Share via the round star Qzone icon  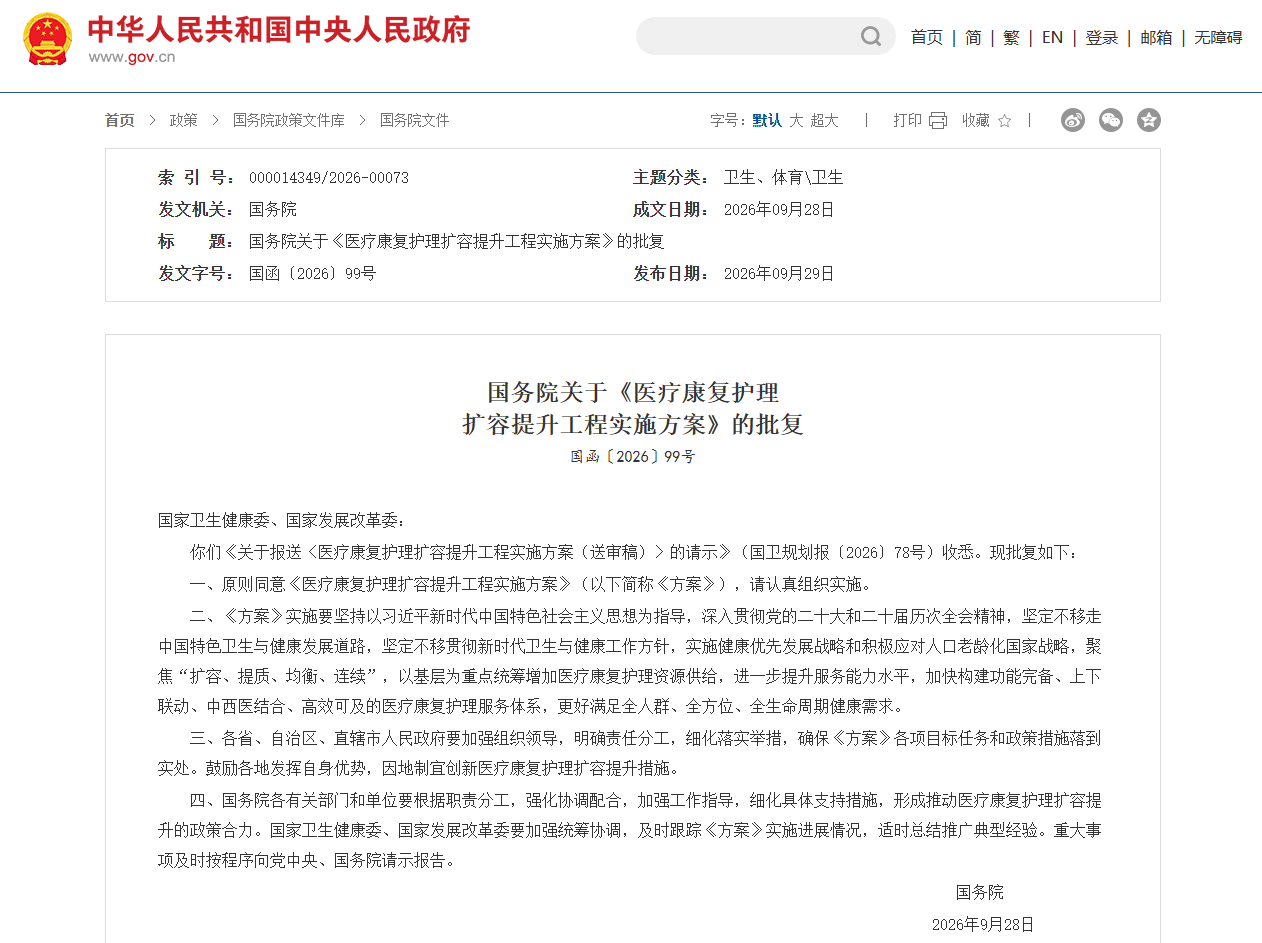[1149, 120]
